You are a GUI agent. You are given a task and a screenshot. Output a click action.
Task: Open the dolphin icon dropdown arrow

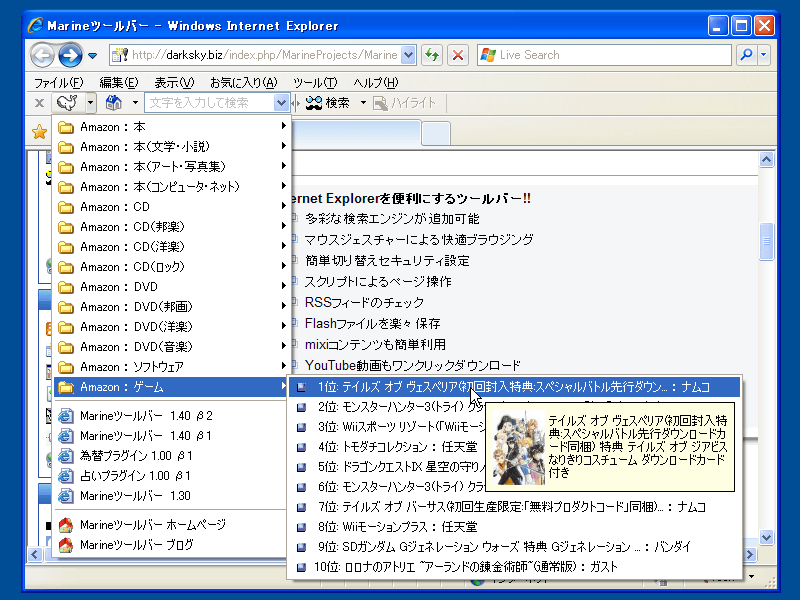click(90, 103)
